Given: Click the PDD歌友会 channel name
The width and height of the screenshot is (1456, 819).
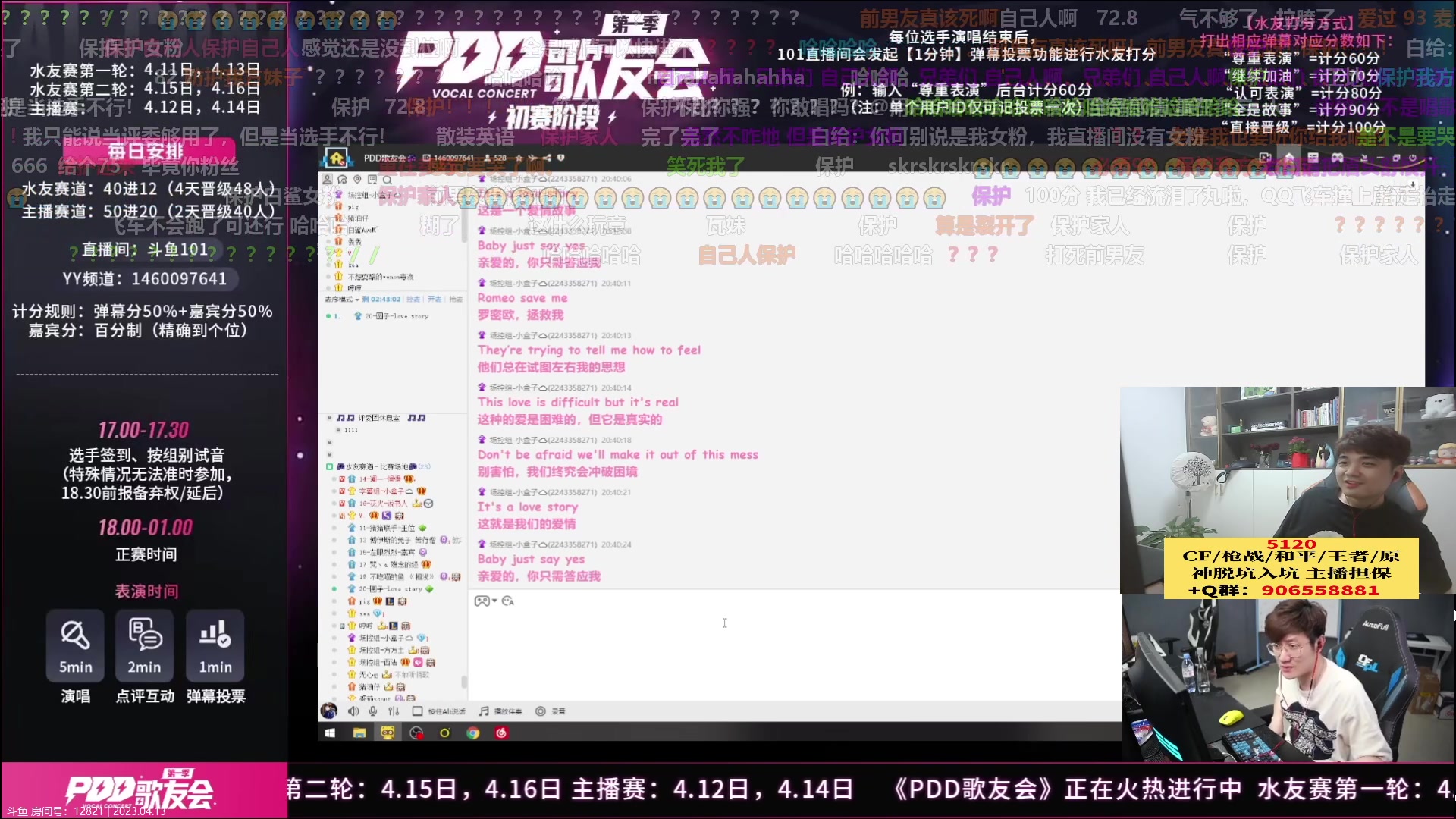Looking at the screenshot, I should 384,158.
